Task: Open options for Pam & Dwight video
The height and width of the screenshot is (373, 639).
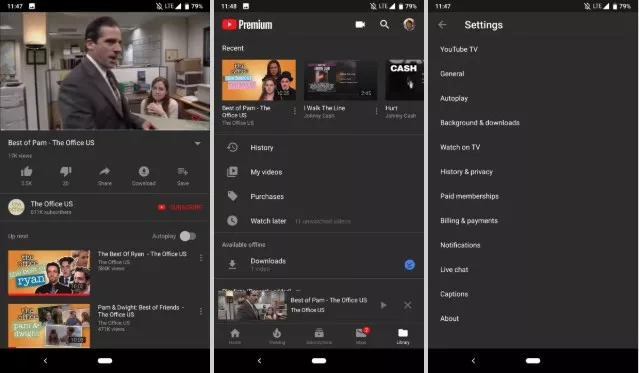Action: pos(201,311)
